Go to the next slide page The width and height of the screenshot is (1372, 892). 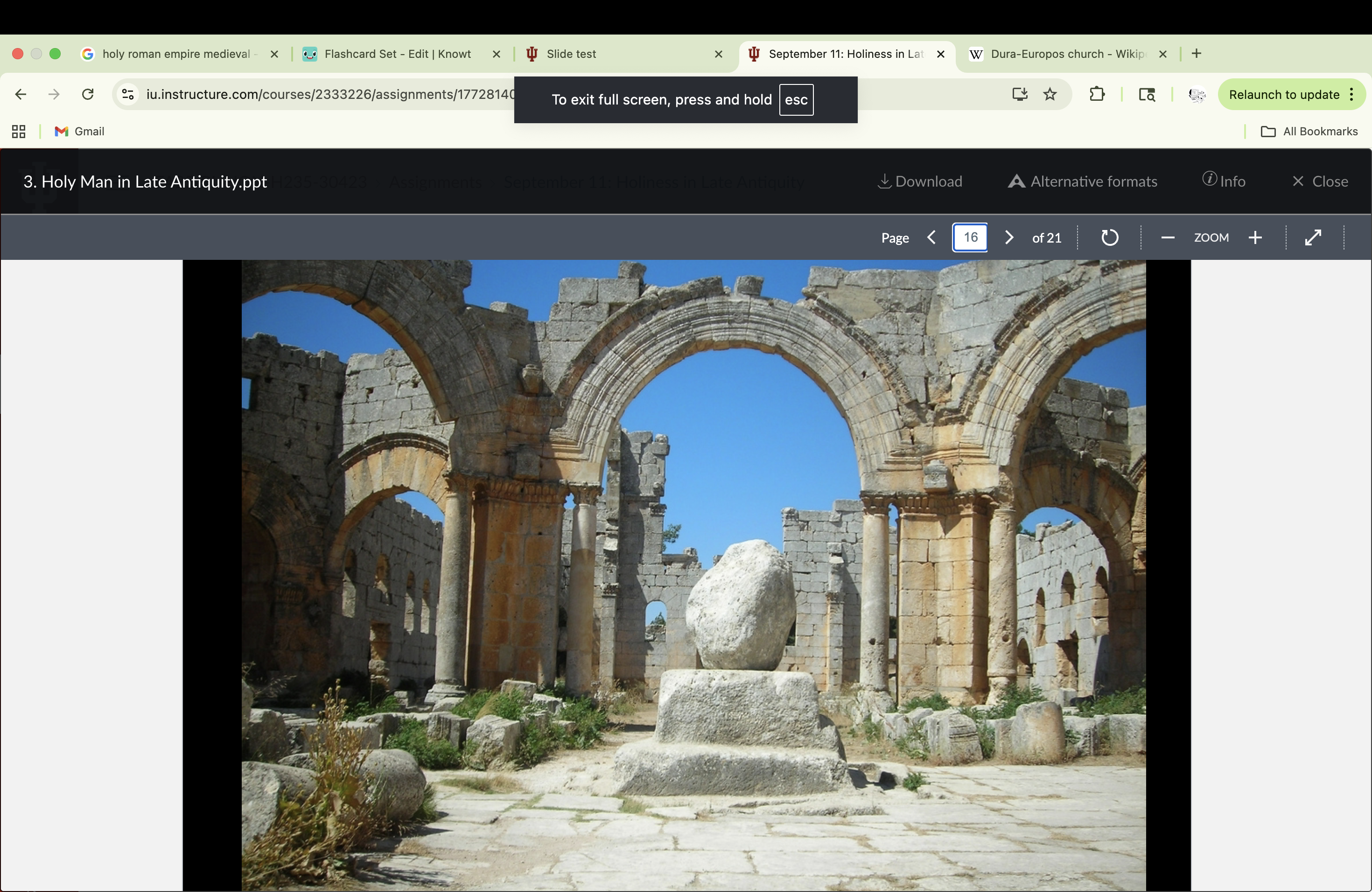click(x=1009, y=237)
